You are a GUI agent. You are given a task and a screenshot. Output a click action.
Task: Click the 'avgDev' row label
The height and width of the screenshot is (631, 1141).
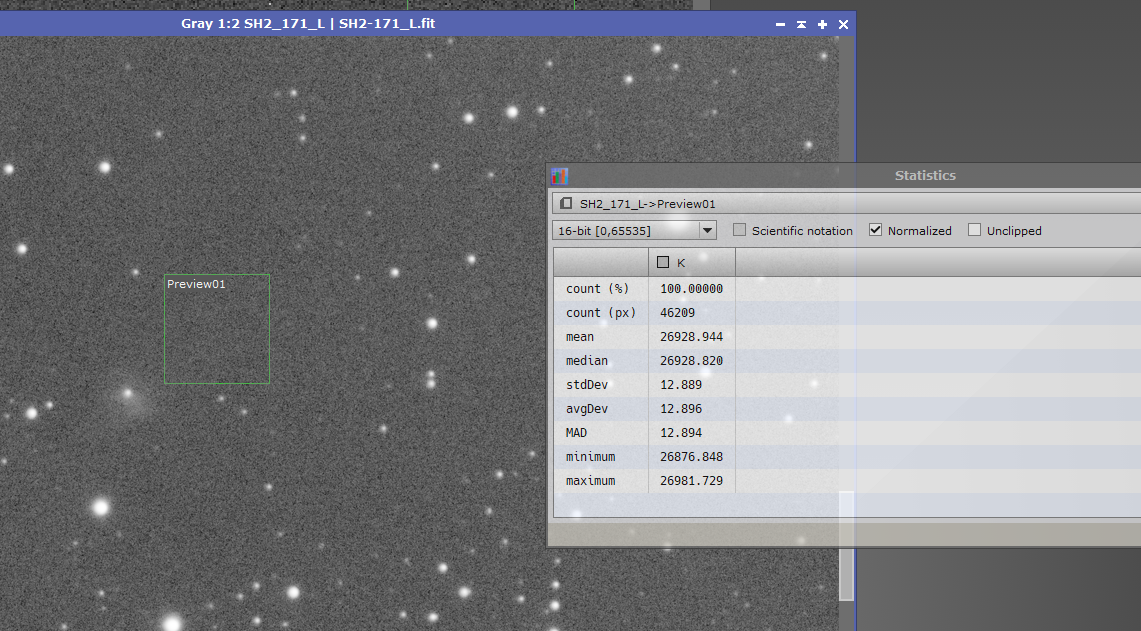587,409
